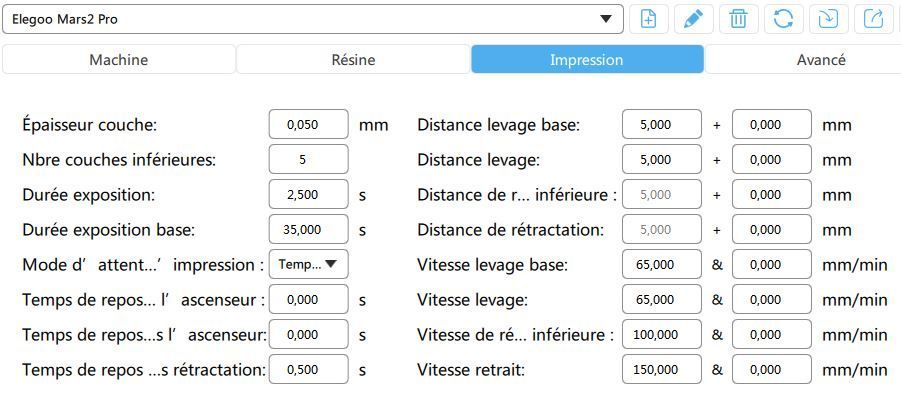Image resolution: width=901 pixels, height=404 pixels.
Task: Click the first Distance levage base field
Action: click(661, 125)
